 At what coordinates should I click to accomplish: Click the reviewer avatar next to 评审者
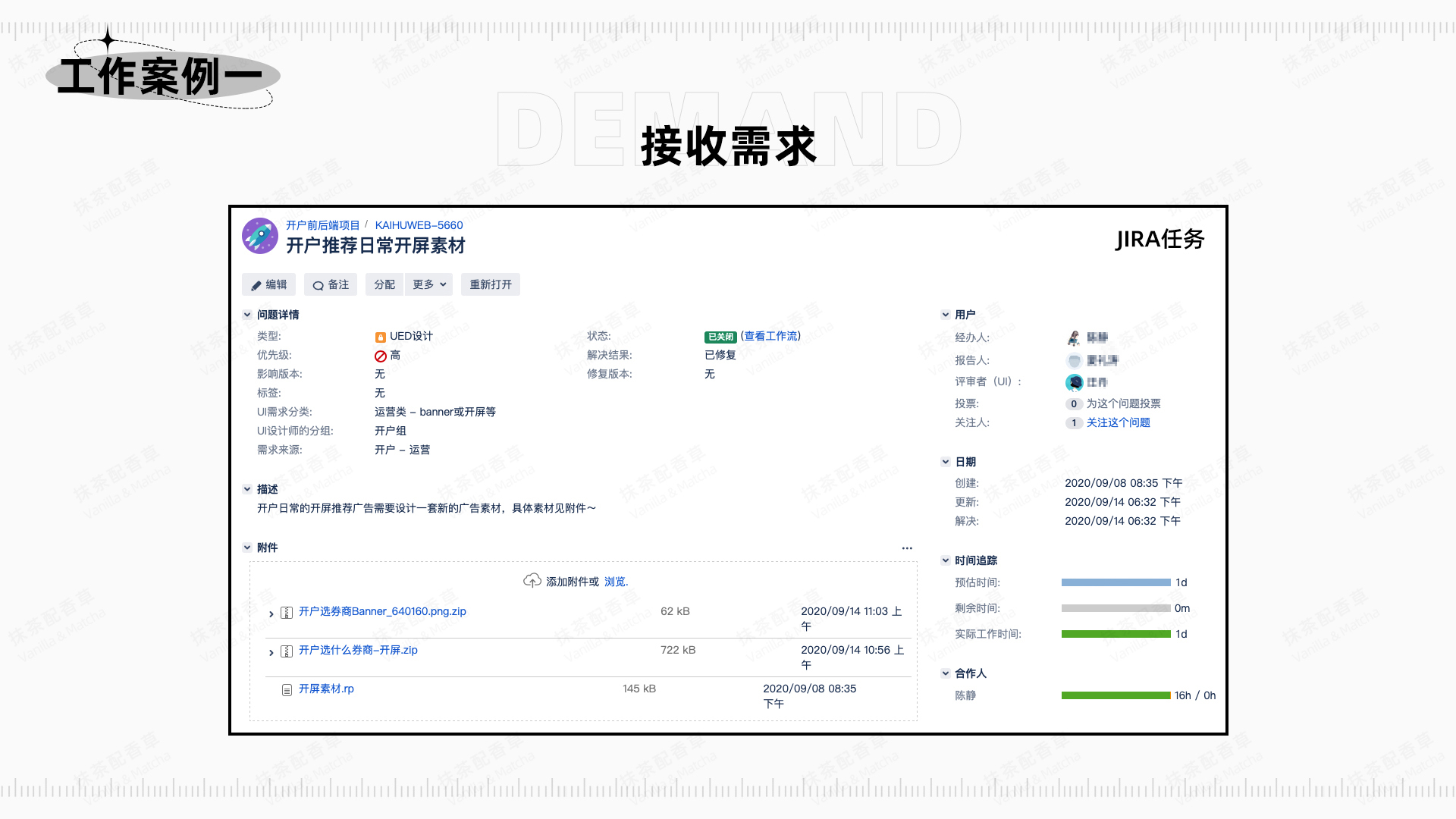(1074, 382)
